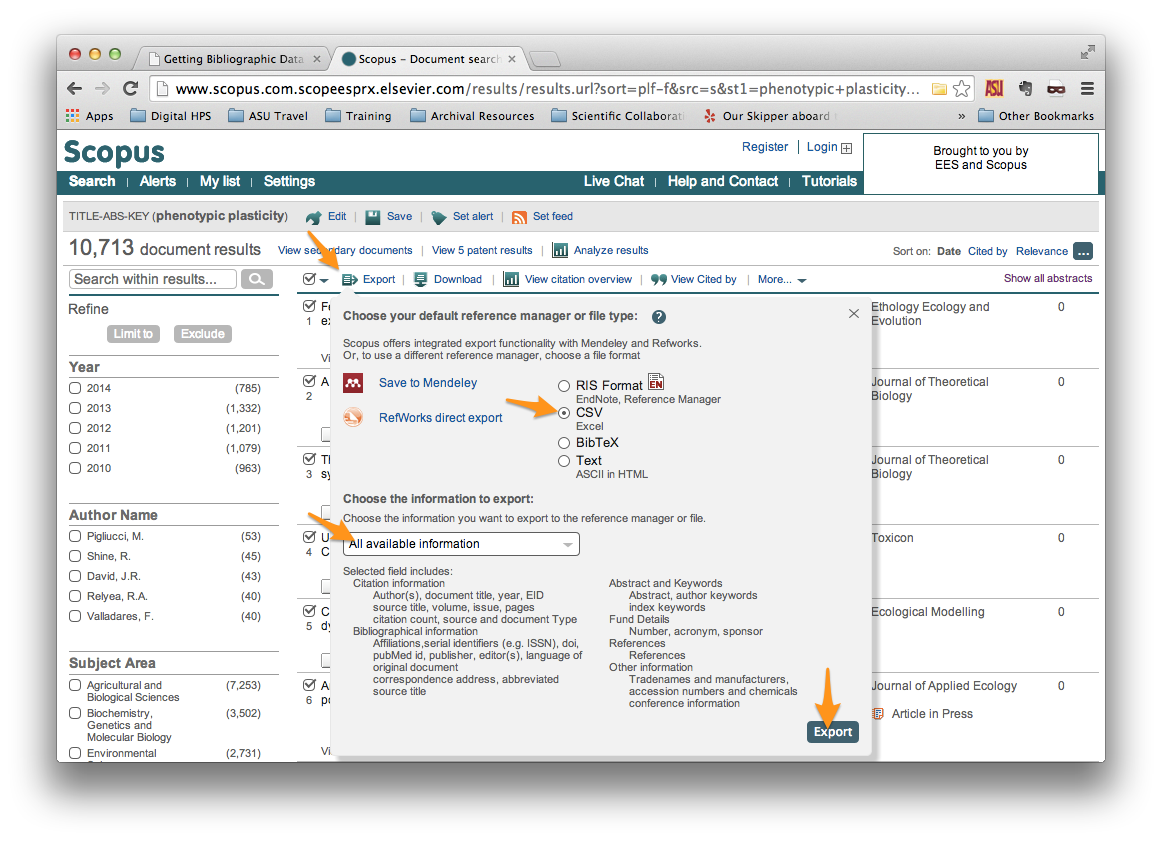Click the Evernote elephant extension icon

click(x=1026, y=89)
